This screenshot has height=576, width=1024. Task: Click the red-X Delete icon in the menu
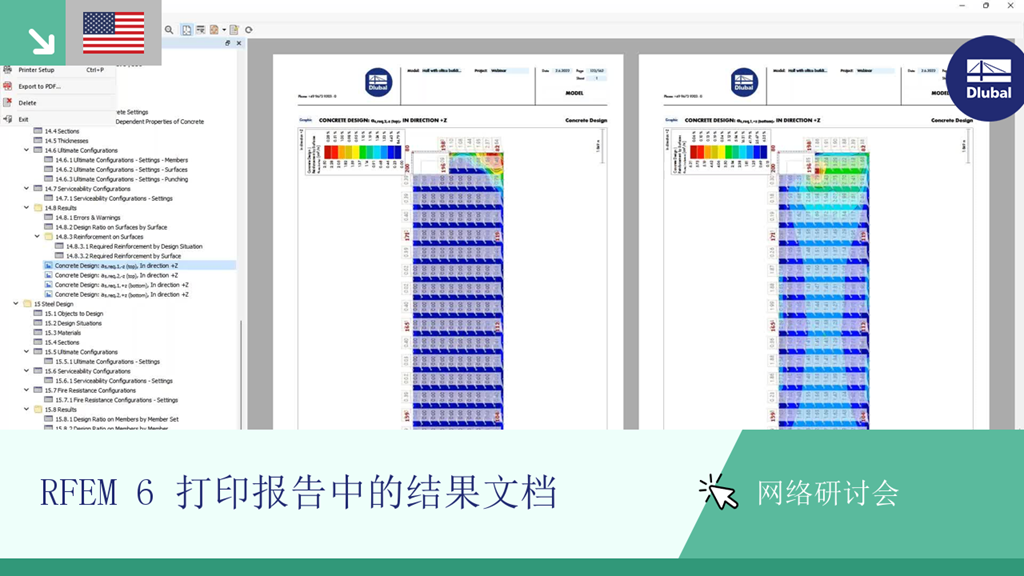(8, 102)
